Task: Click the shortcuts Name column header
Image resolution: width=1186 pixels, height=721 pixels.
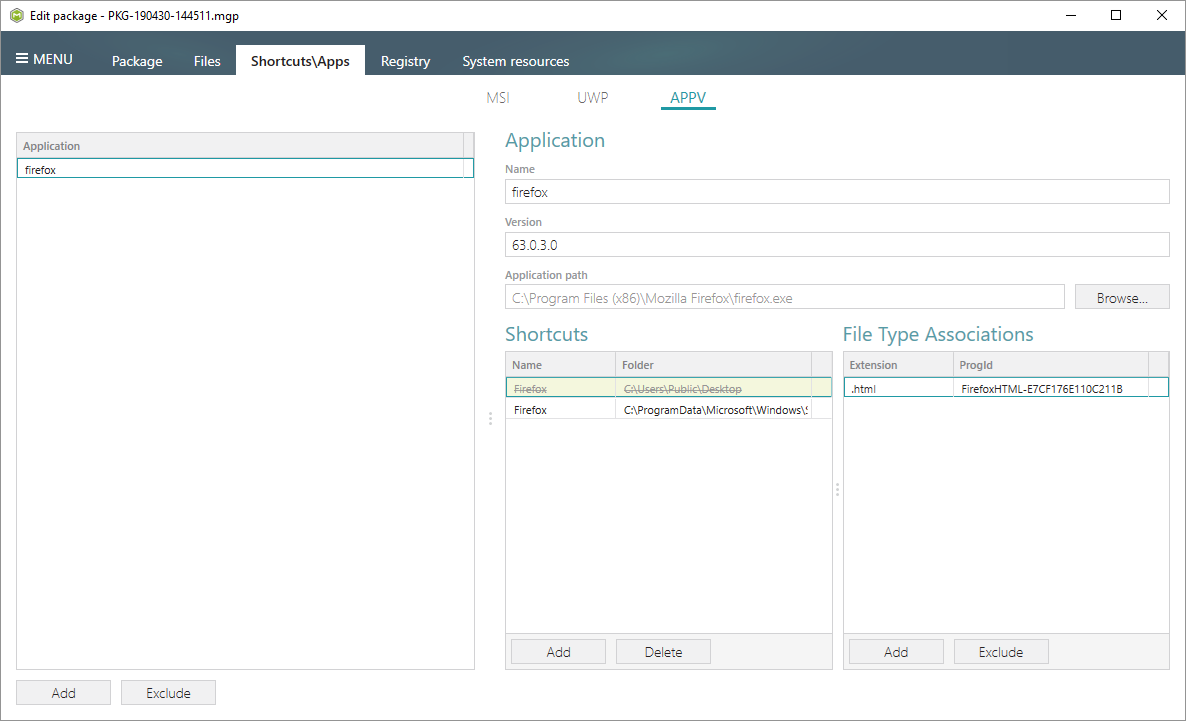Action: click(x=560, y=365)
